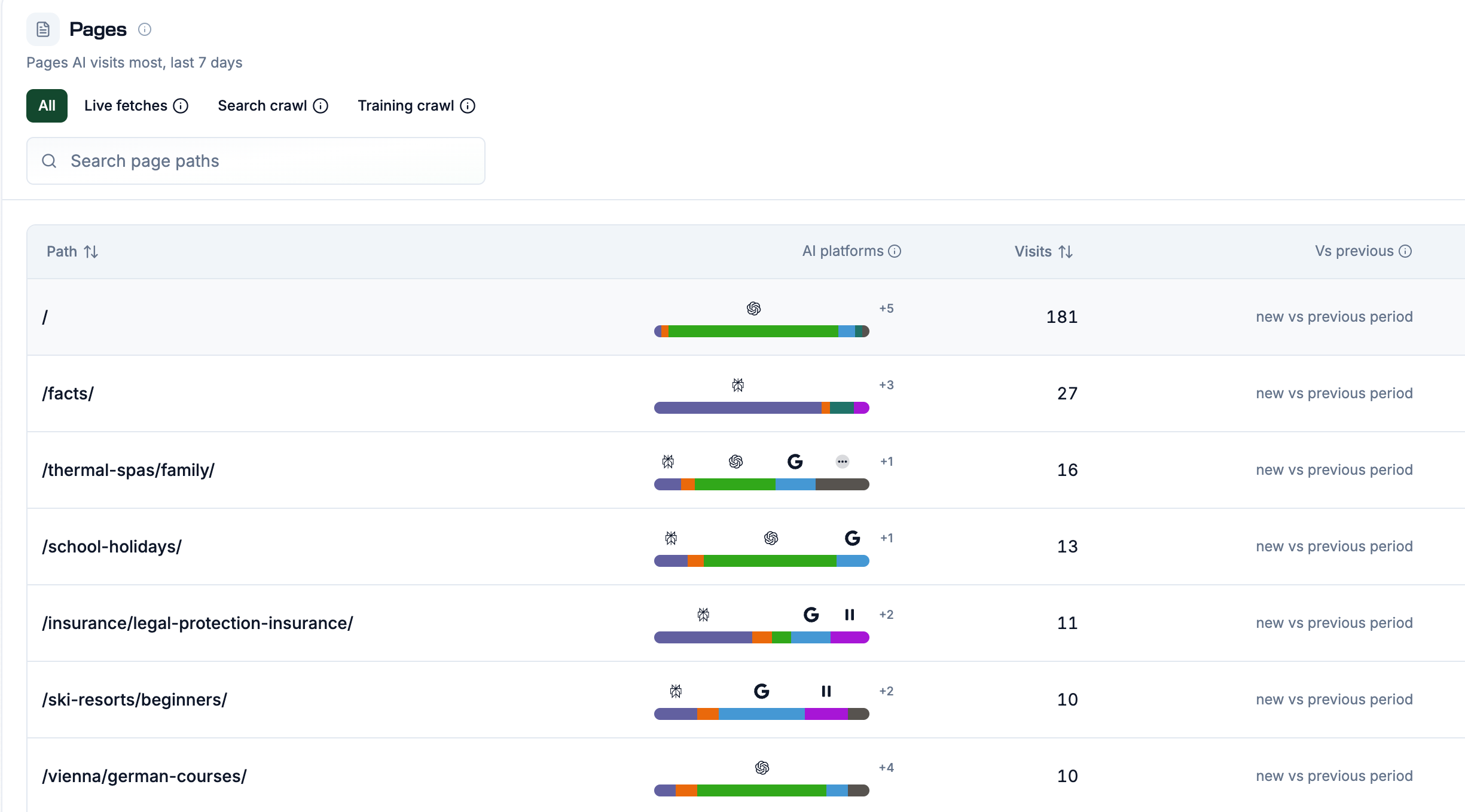Click the OpenAI icon in /school-holidays/ row
The image size is (1465, 812).
[771, 538]
